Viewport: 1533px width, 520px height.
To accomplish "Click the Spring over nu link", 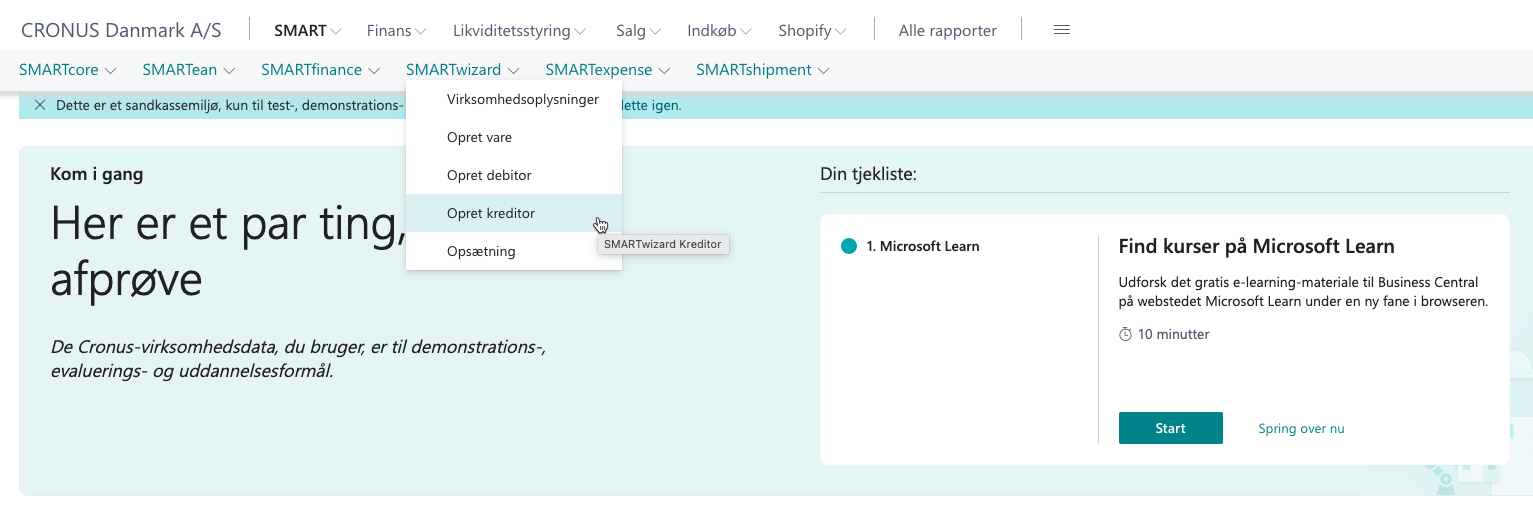I will coord(1300,428).
